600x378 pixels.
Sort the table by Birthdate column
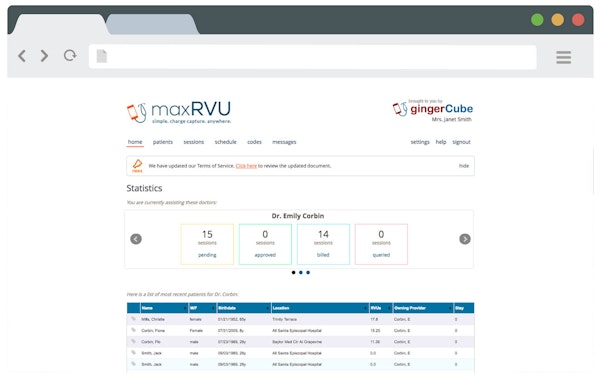point(244,308)
